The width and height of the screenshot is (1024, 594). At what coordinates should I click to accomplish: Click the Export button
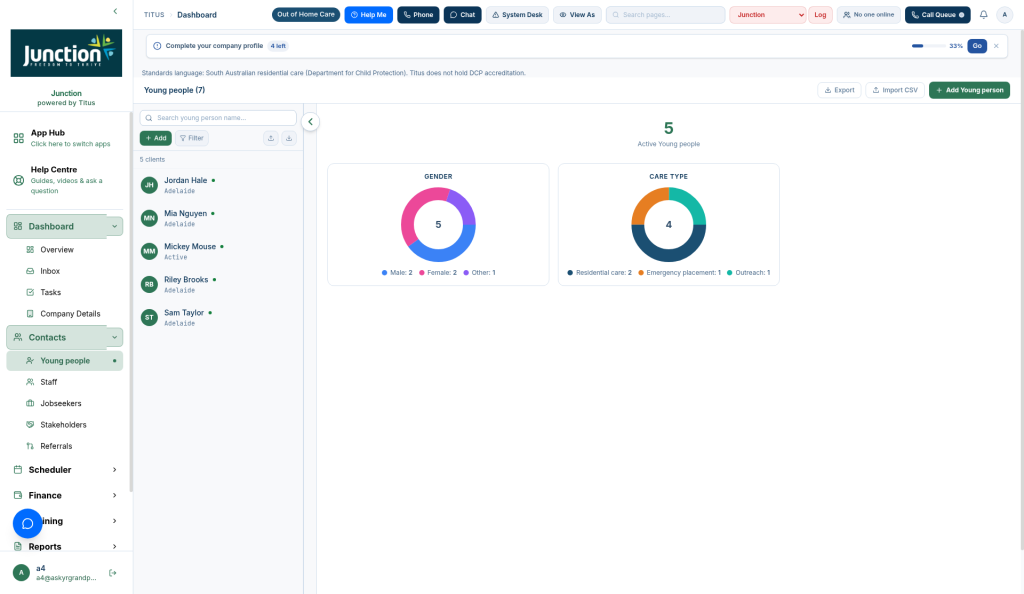point(840,90)
